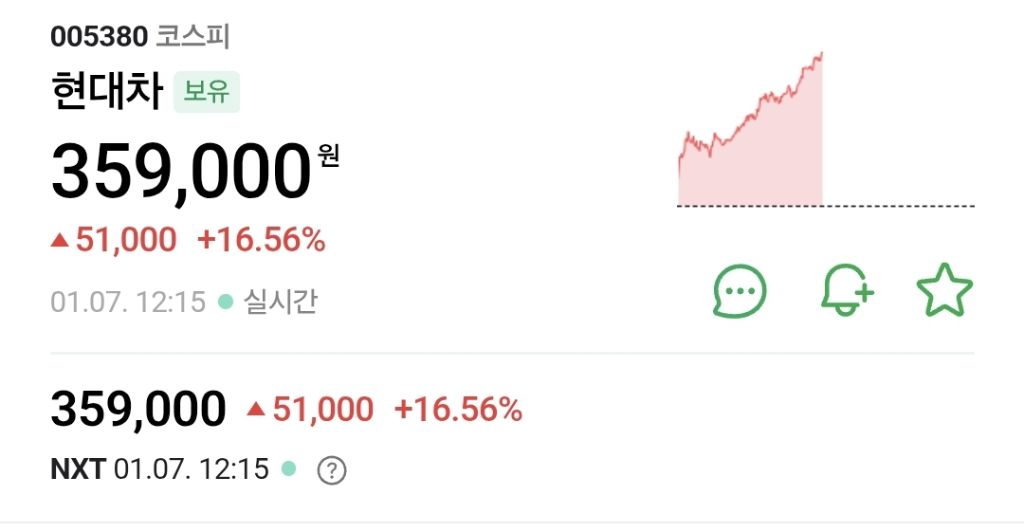
Task: Tap the 보유 holdings badge
Action: pos(206,91)
